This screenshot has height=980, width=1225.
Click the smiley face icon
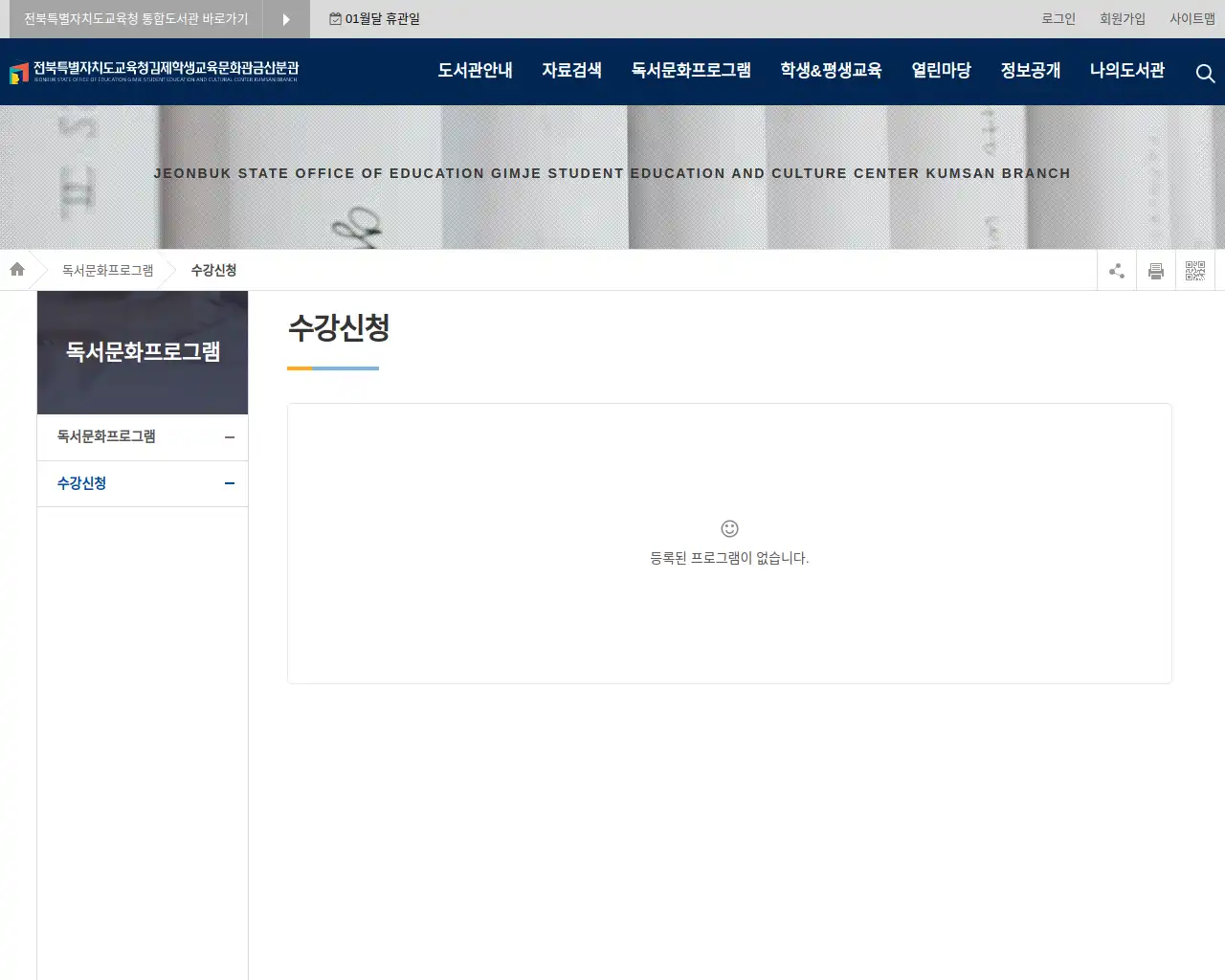tap(729, 528)
